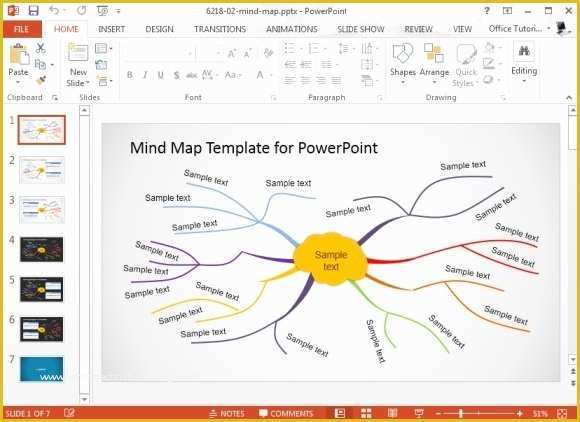Image resolution: width=580 pixels, height=422 pixels.
Task: Toggle Align Left paragraph alignment
Action: click(x=290, y=80)
